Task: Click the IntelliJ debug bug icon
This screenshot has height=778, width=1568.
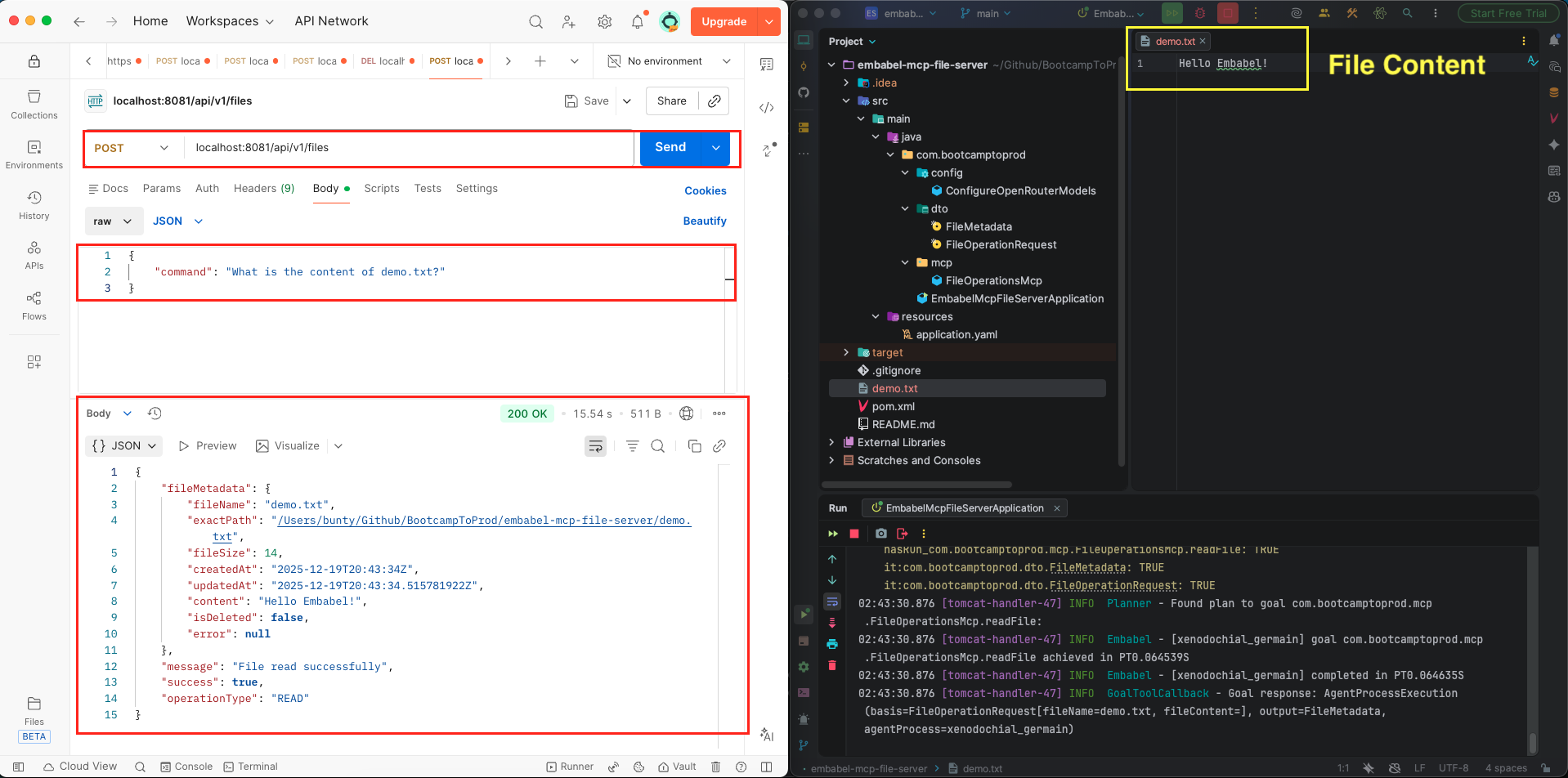Action: tap(1200, 13)
